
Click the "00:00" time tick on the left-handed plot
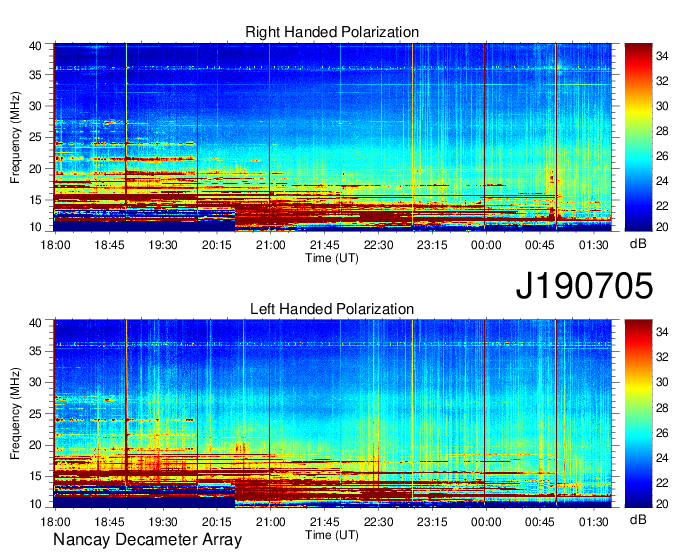tap(486, 522)
